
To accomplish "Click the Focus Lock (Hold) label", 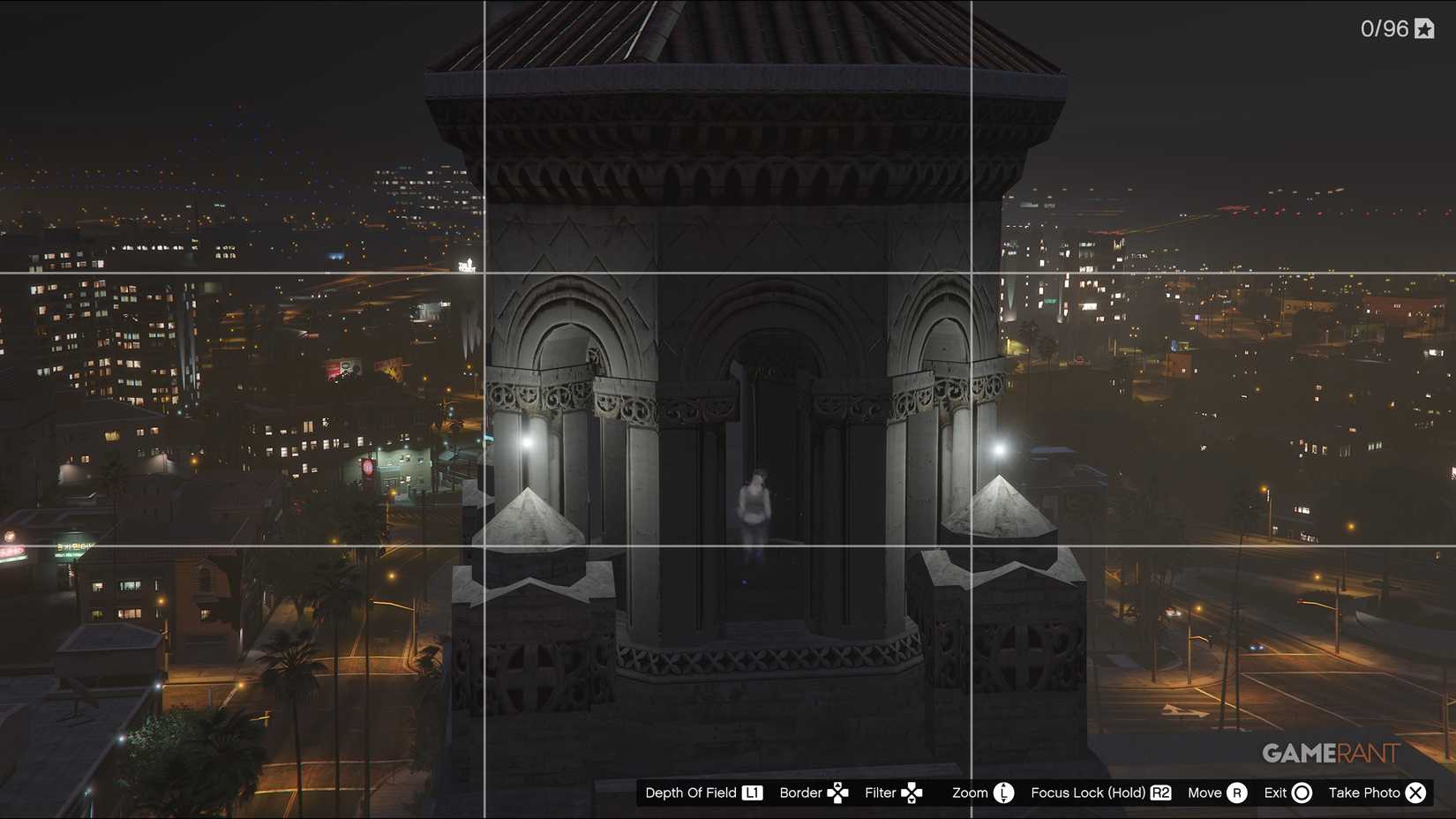I will (1088, 793).
